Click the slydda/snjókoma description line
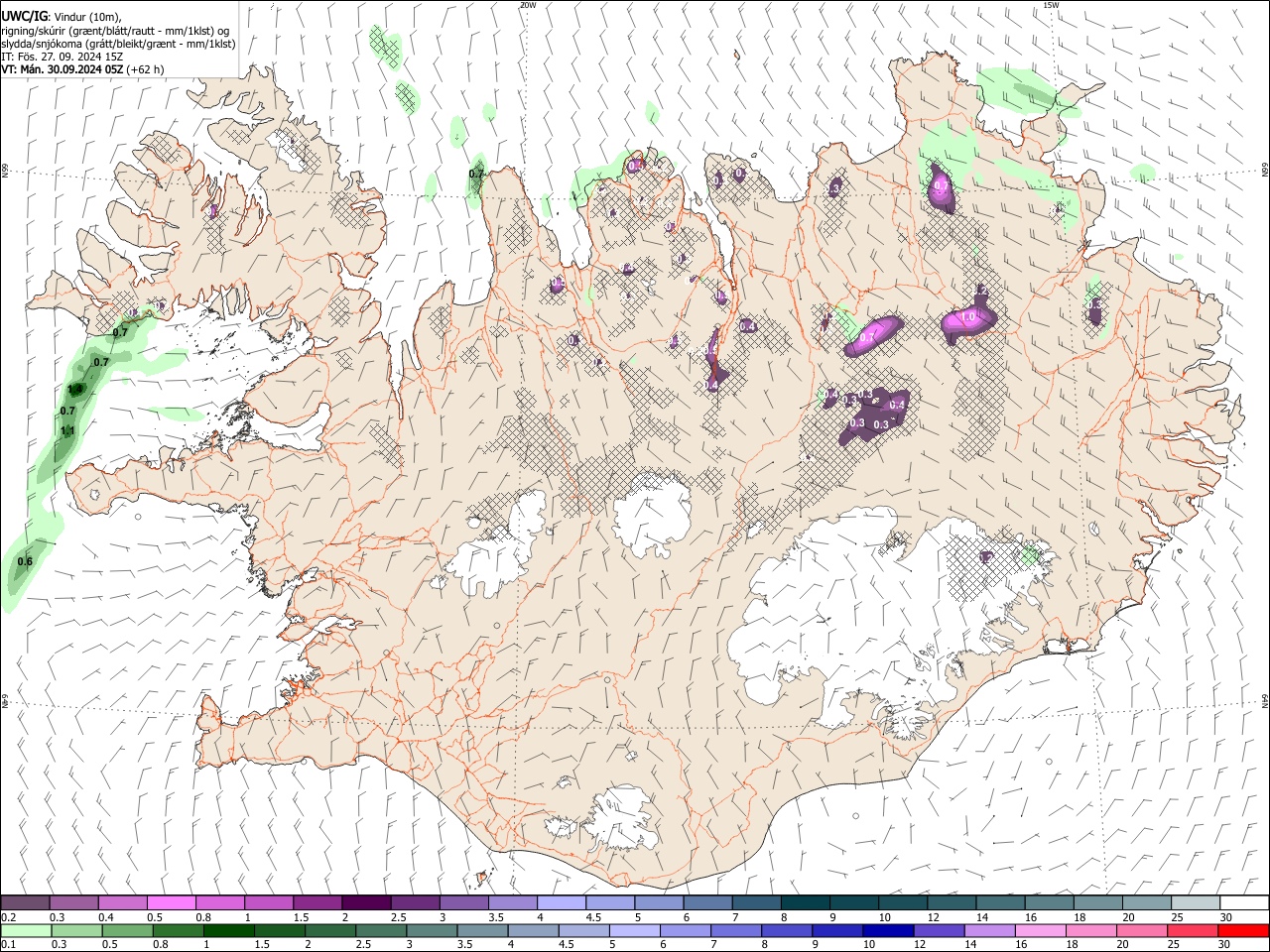Viewport: 1270px width, 952px height. click(118, 44)
